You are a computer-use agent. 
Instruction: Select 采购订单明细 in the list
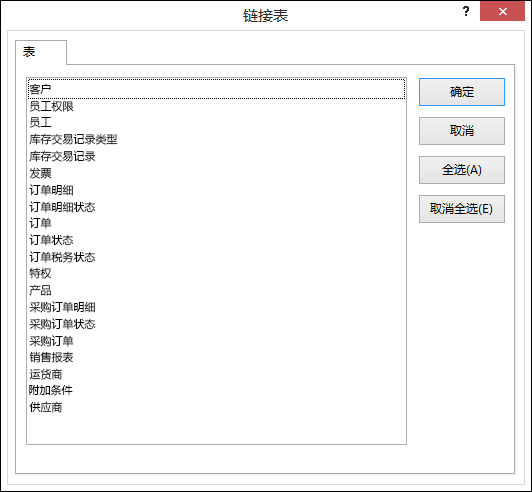pyautogui.click(x=216, y=307)
